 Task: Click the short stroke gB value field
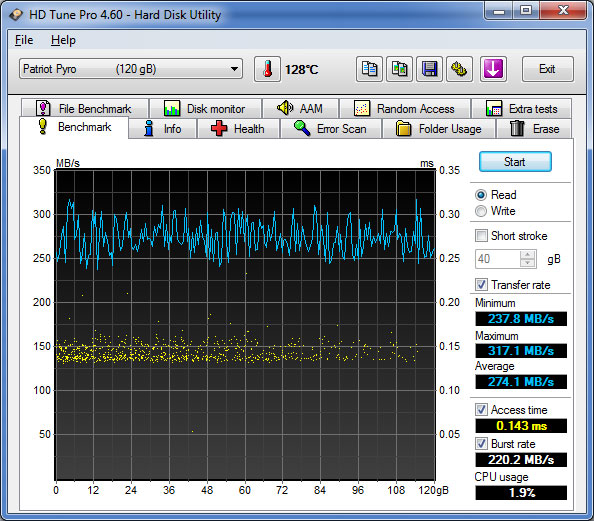(498, 259)
